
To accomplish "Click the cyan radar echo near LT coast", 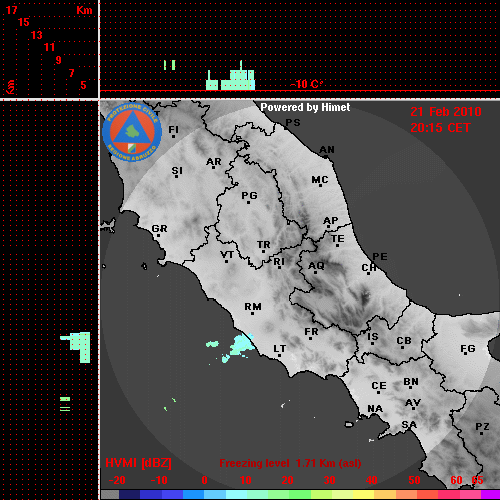I will point(242,345).
